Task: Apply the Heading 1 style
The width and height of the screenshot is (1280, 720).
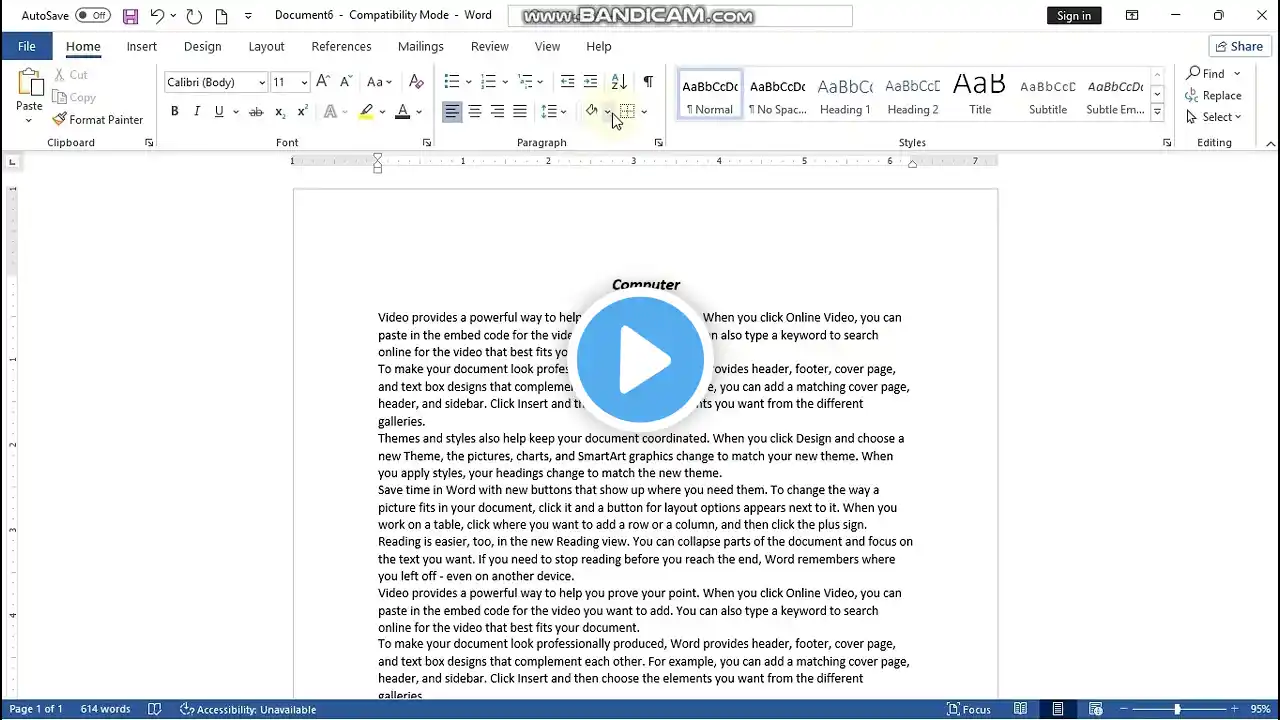Action: (845, 94)
